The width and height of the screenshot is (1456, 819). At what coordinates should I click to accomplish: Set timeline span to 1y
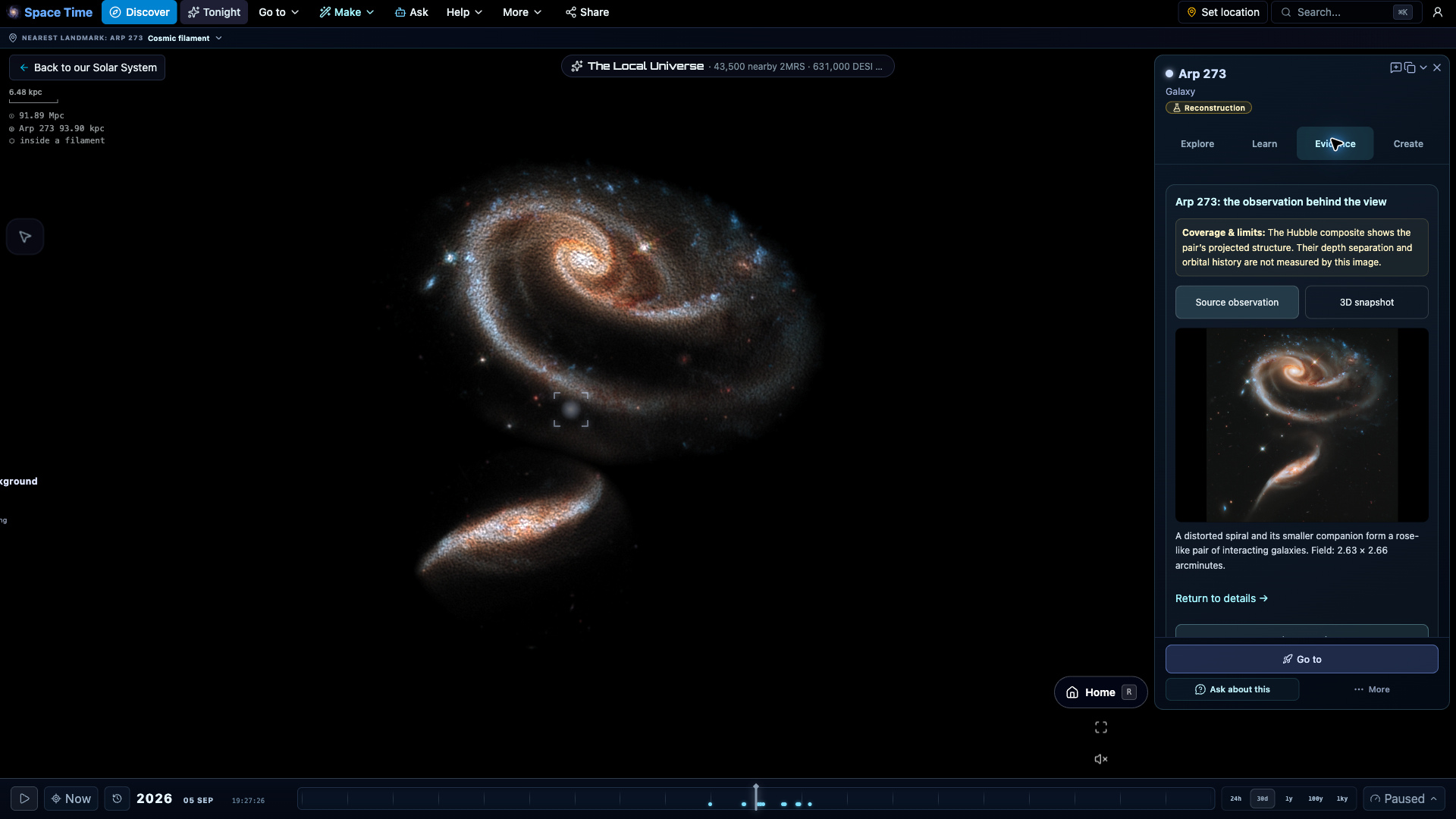(x=1288, y=799)
